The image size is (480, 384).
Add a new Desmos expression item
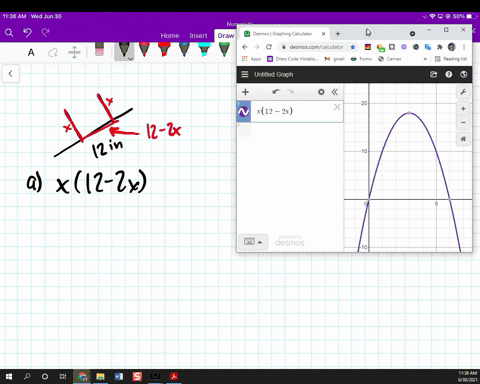245,92
